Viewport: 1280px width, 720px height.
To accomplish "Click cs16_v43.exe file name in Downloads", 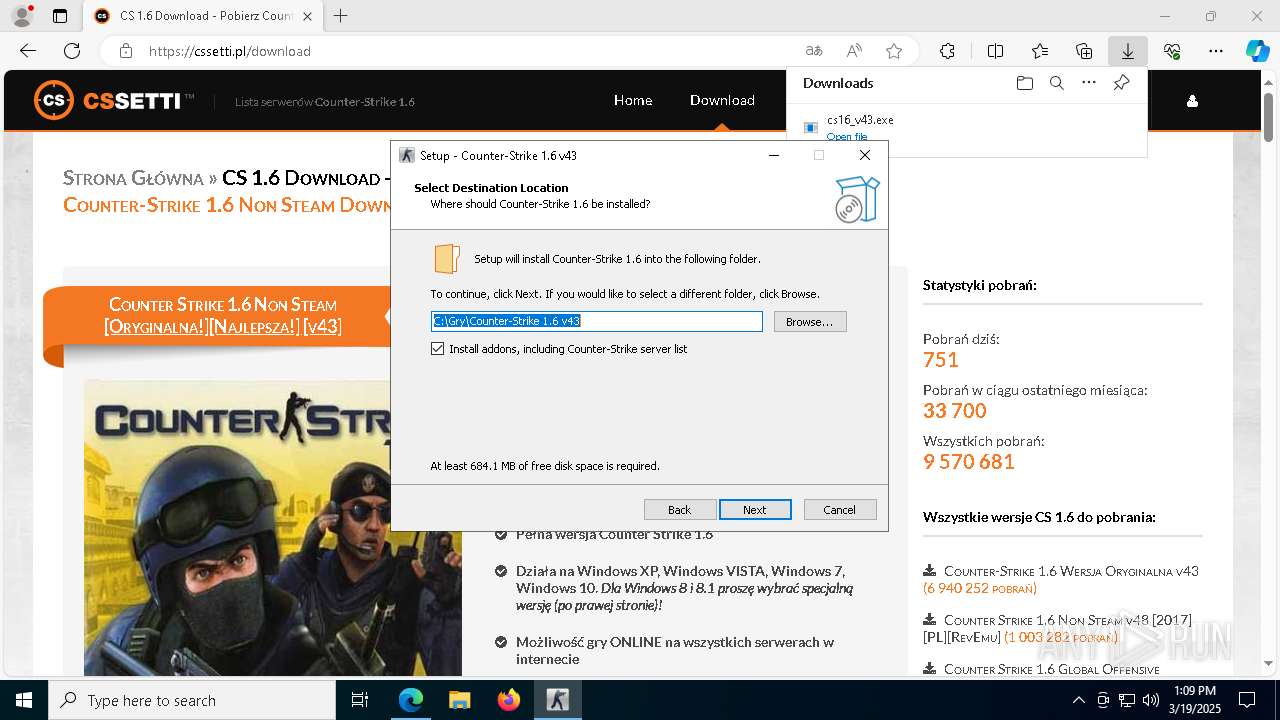I will point(860,120).
